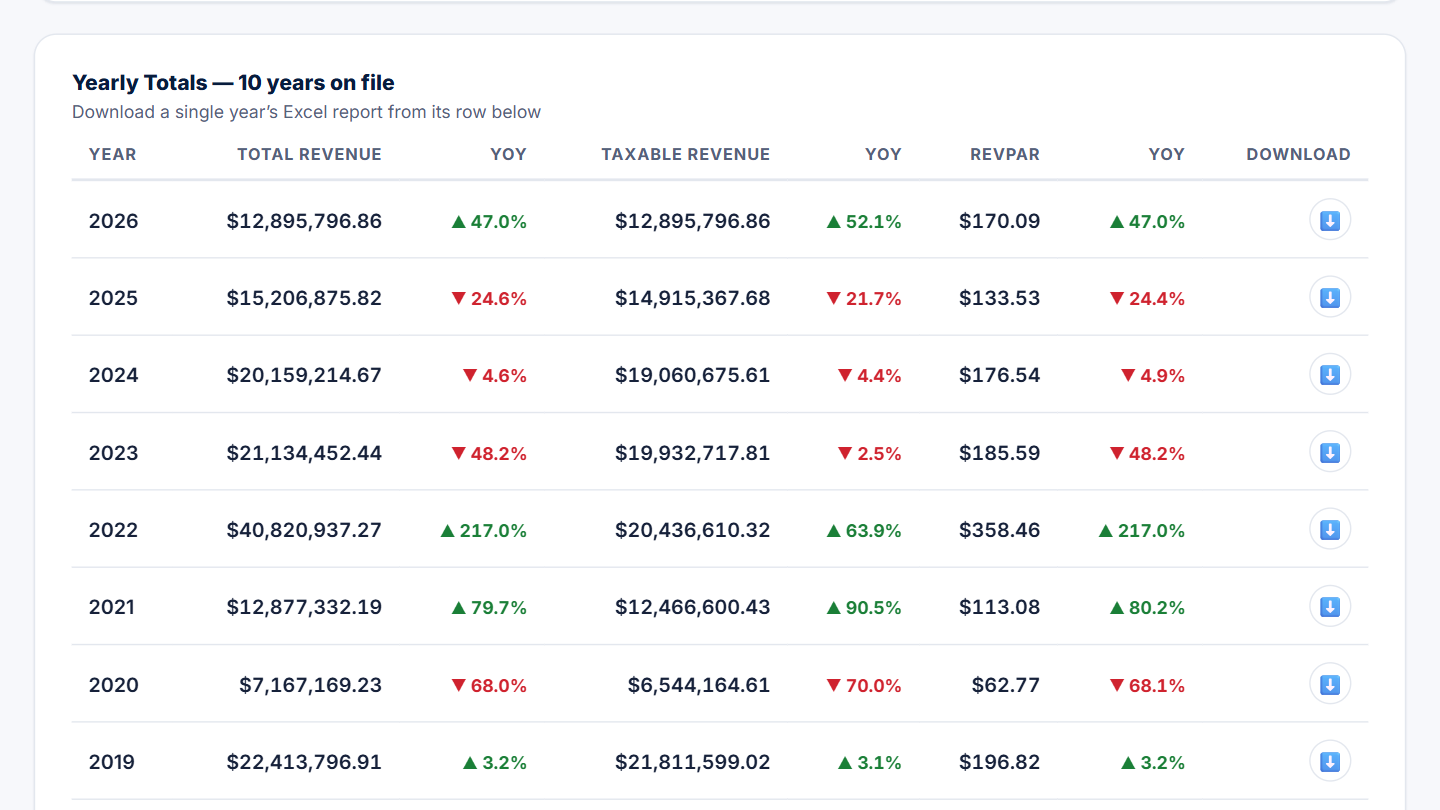Select the 2025 year cell

(x=114, y=298)
